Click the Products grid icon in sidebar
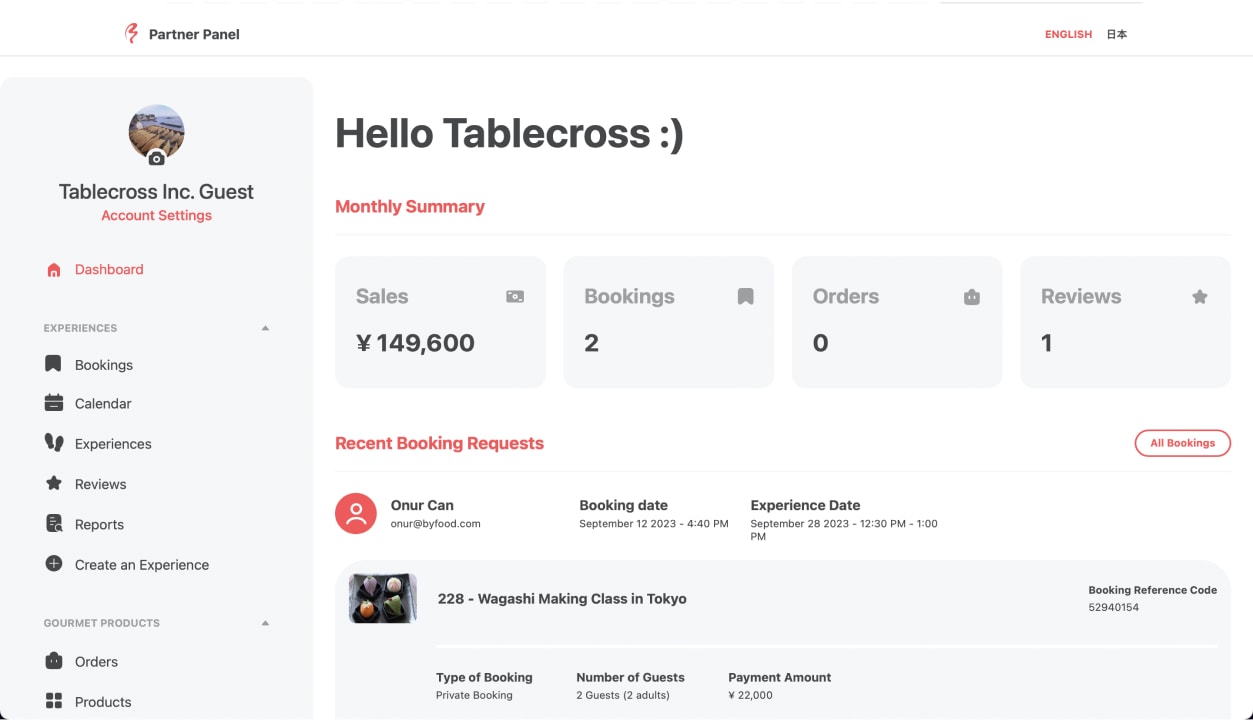 tap(54, 701)
